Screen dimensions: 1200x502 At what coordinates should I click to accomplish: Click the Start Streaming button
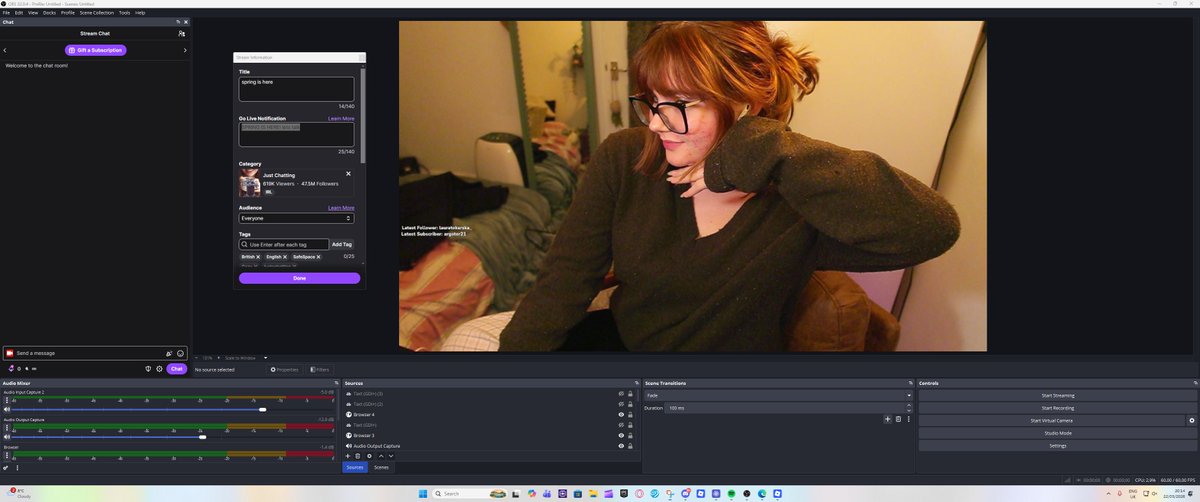point(1058,395)
